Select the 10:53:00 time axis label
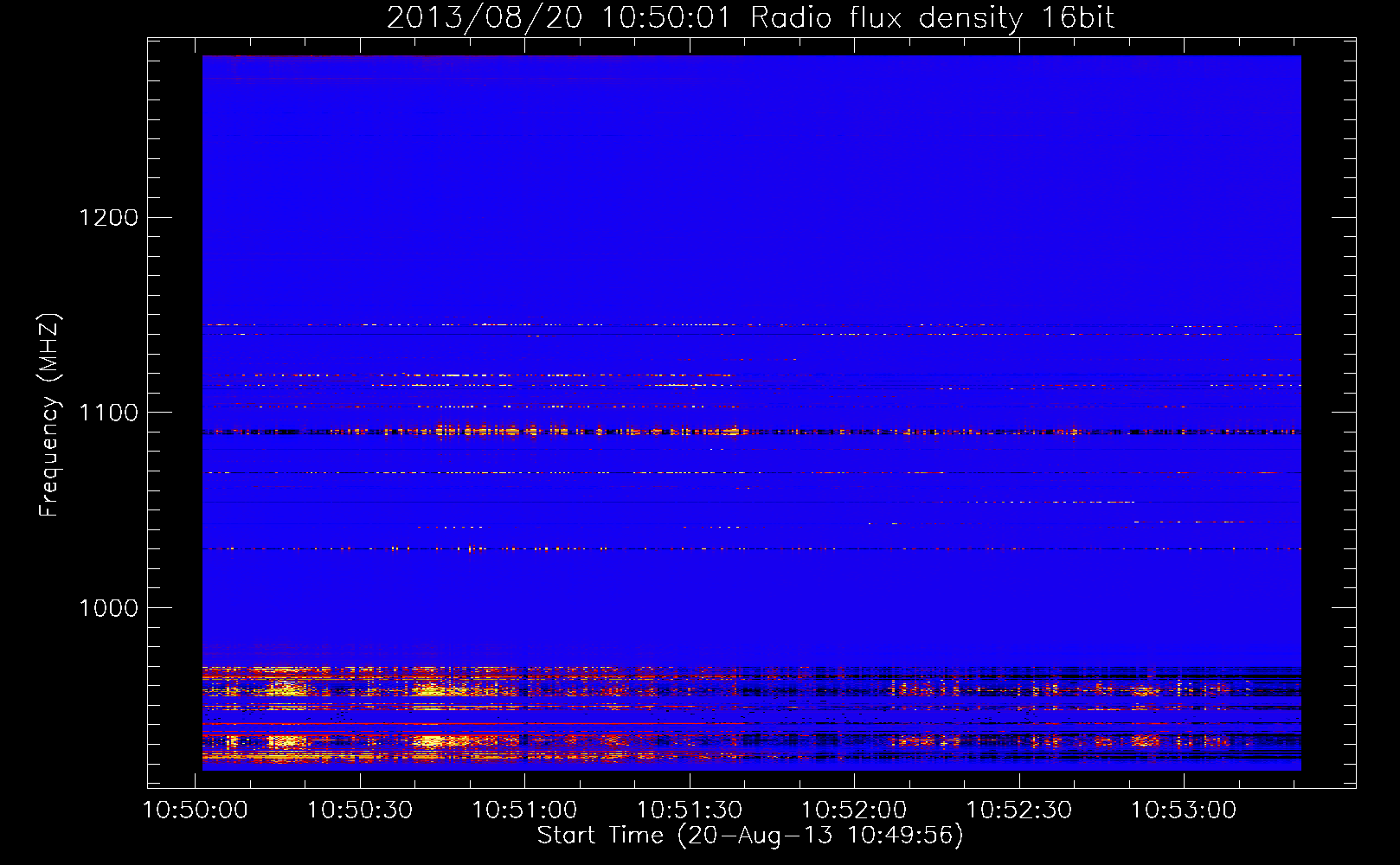 [1184, 811]
